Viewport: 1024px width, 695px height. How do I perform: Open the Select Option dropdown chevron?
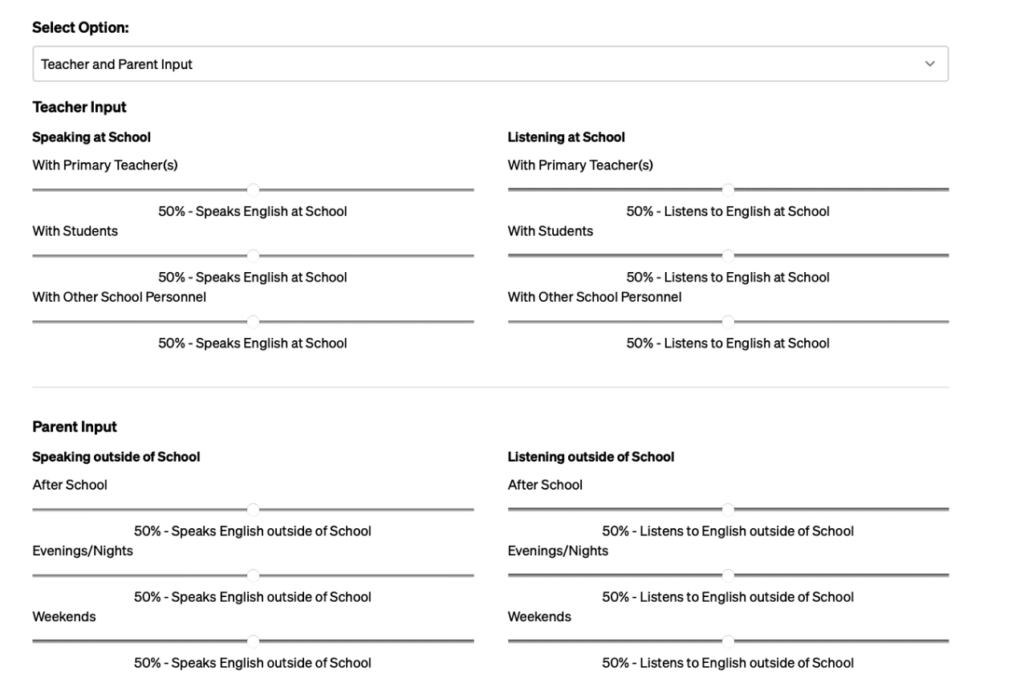929,64
